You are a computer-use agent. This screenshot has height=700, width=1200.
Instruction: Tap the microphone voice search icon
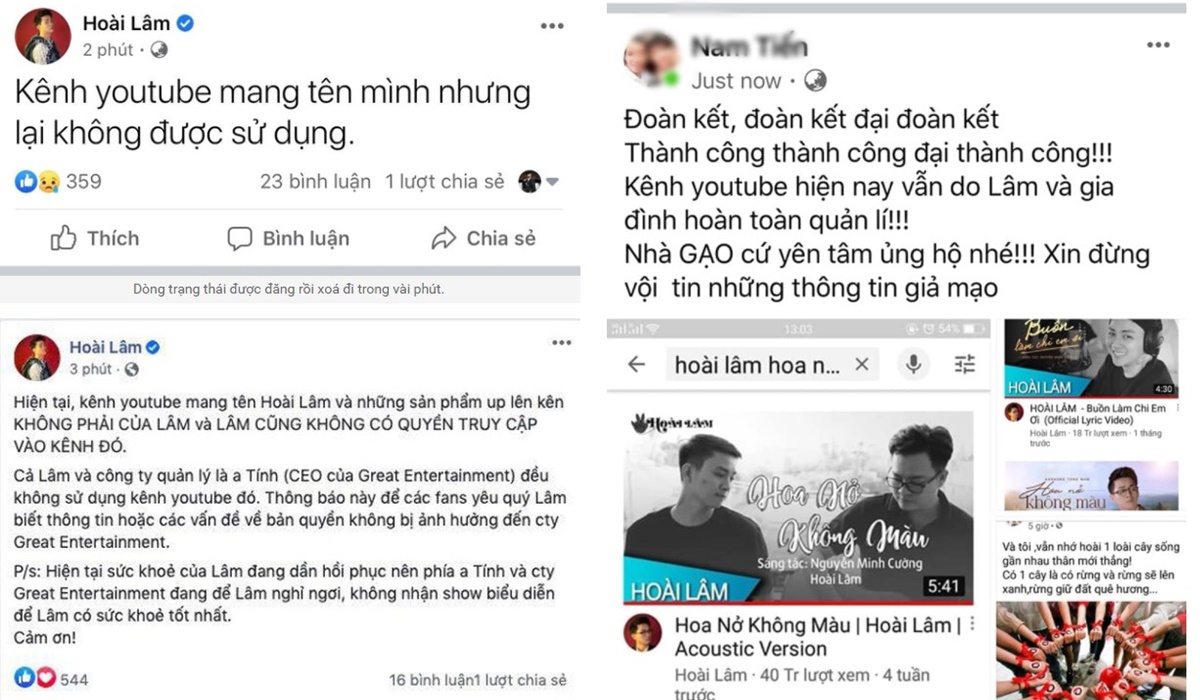coord(913,365)
